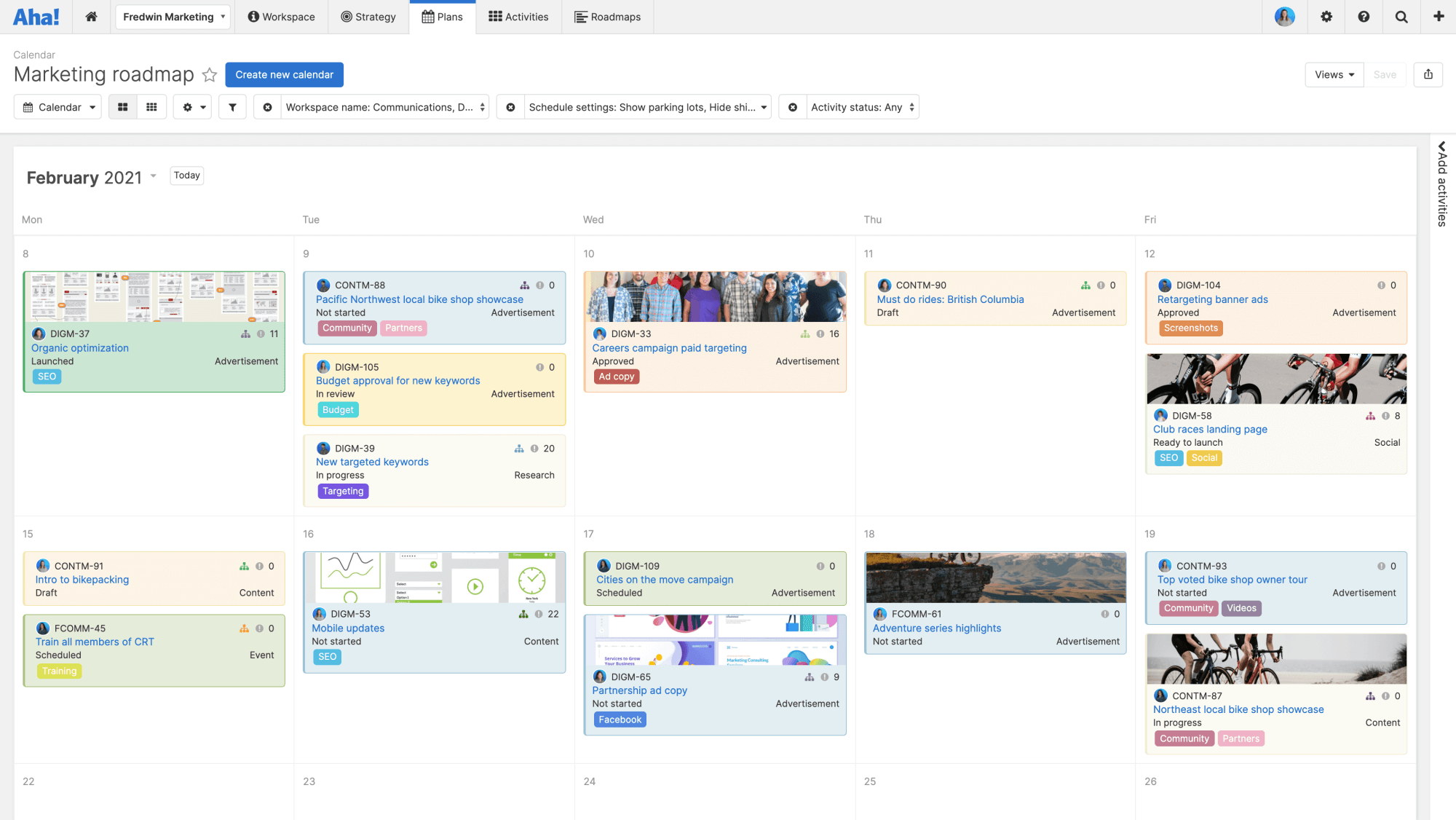Open the February 2021 month picker

point(92,178)
